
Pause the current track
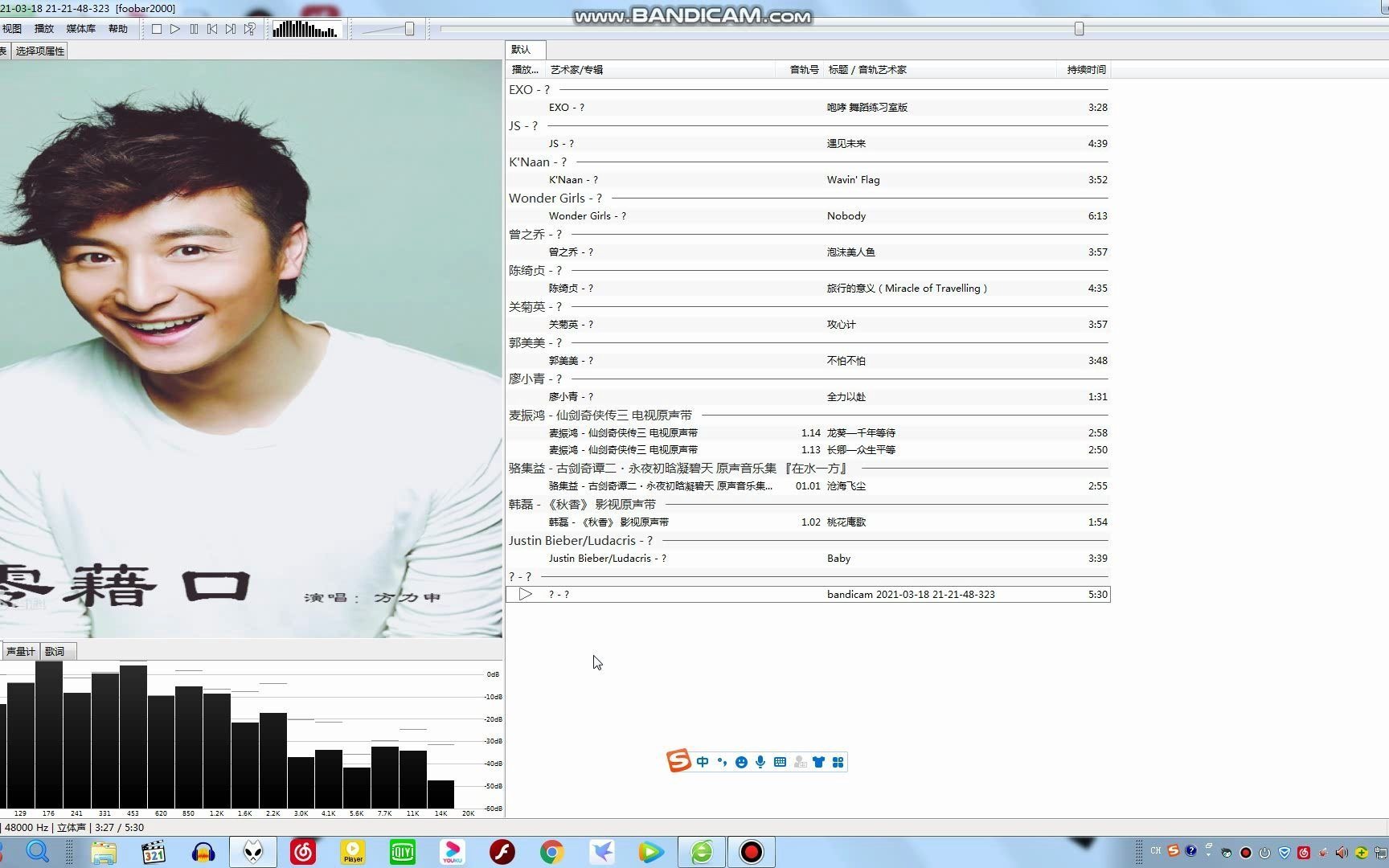[194, 29]
